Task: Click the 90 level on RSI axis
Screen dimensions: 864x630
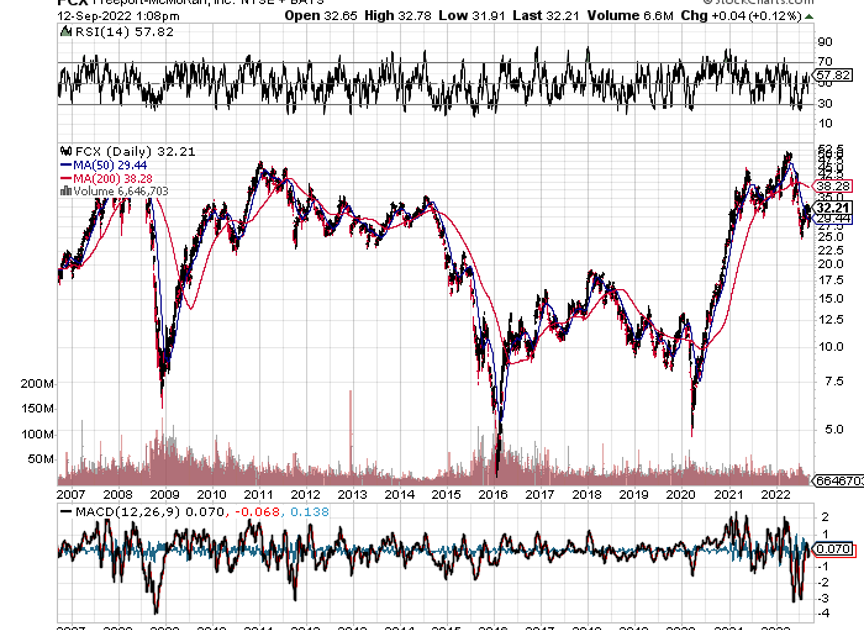Action: tap(825, 42)
